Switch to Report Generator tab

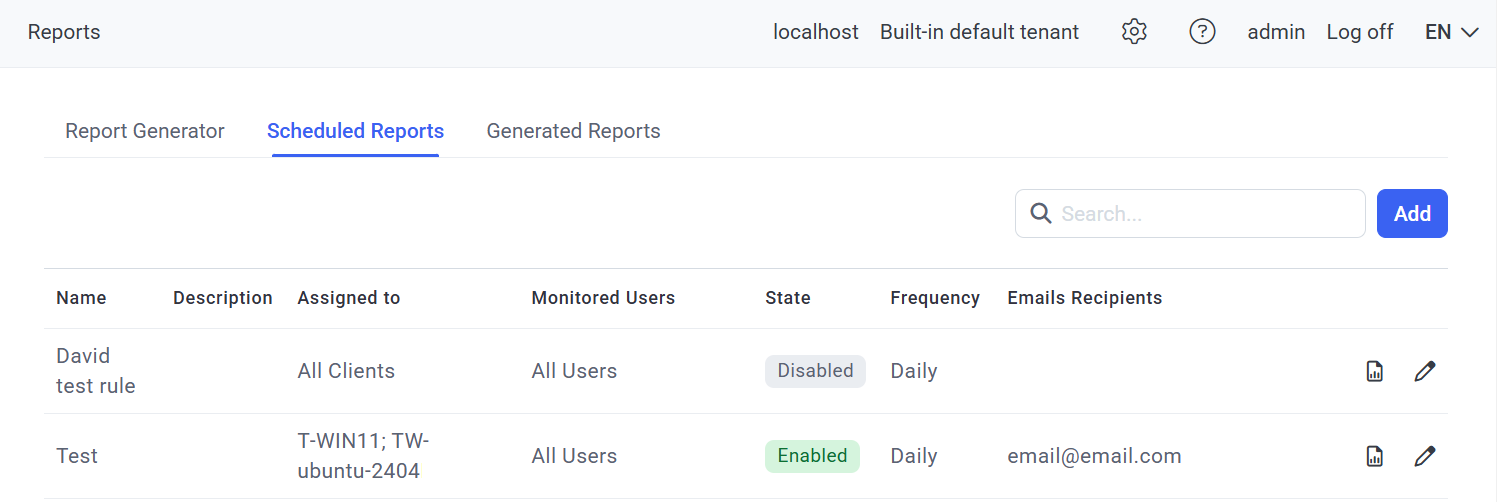pos(145,131)
